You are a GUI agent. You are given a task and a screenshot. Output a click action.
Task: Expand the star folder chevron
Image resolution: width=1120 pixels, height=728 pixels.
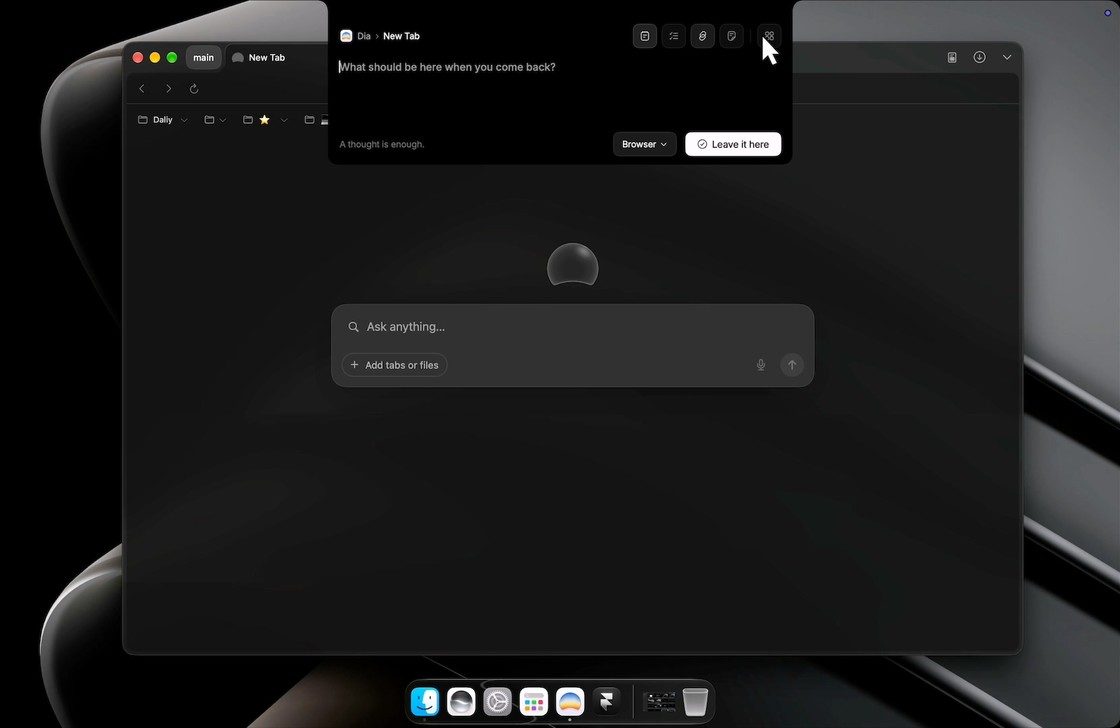tap(284, 120)
